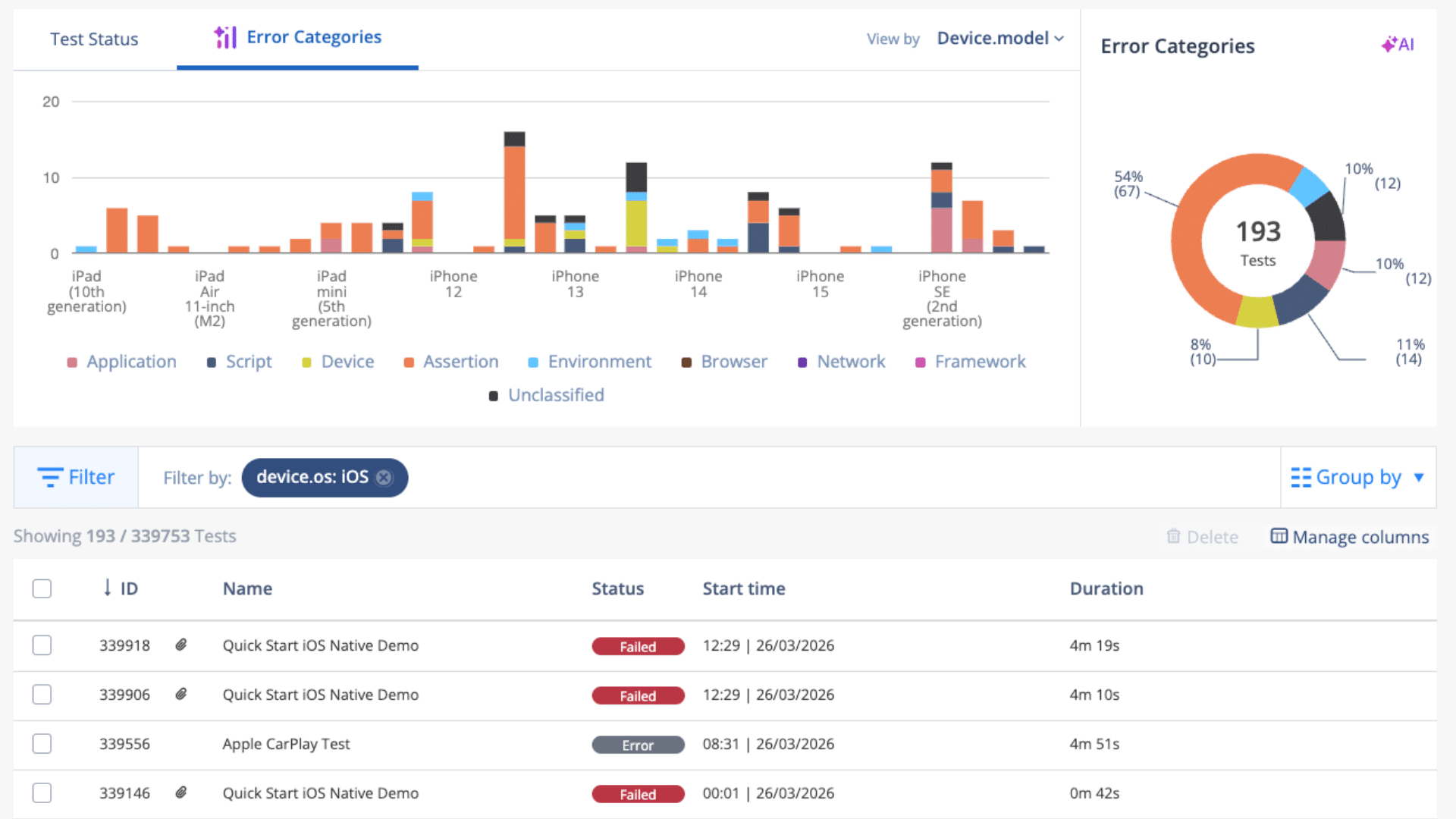Viewport: 1456px width, 819px height.
Task: Click the attachment paperclip for test 339906
Action: point(181,695)
